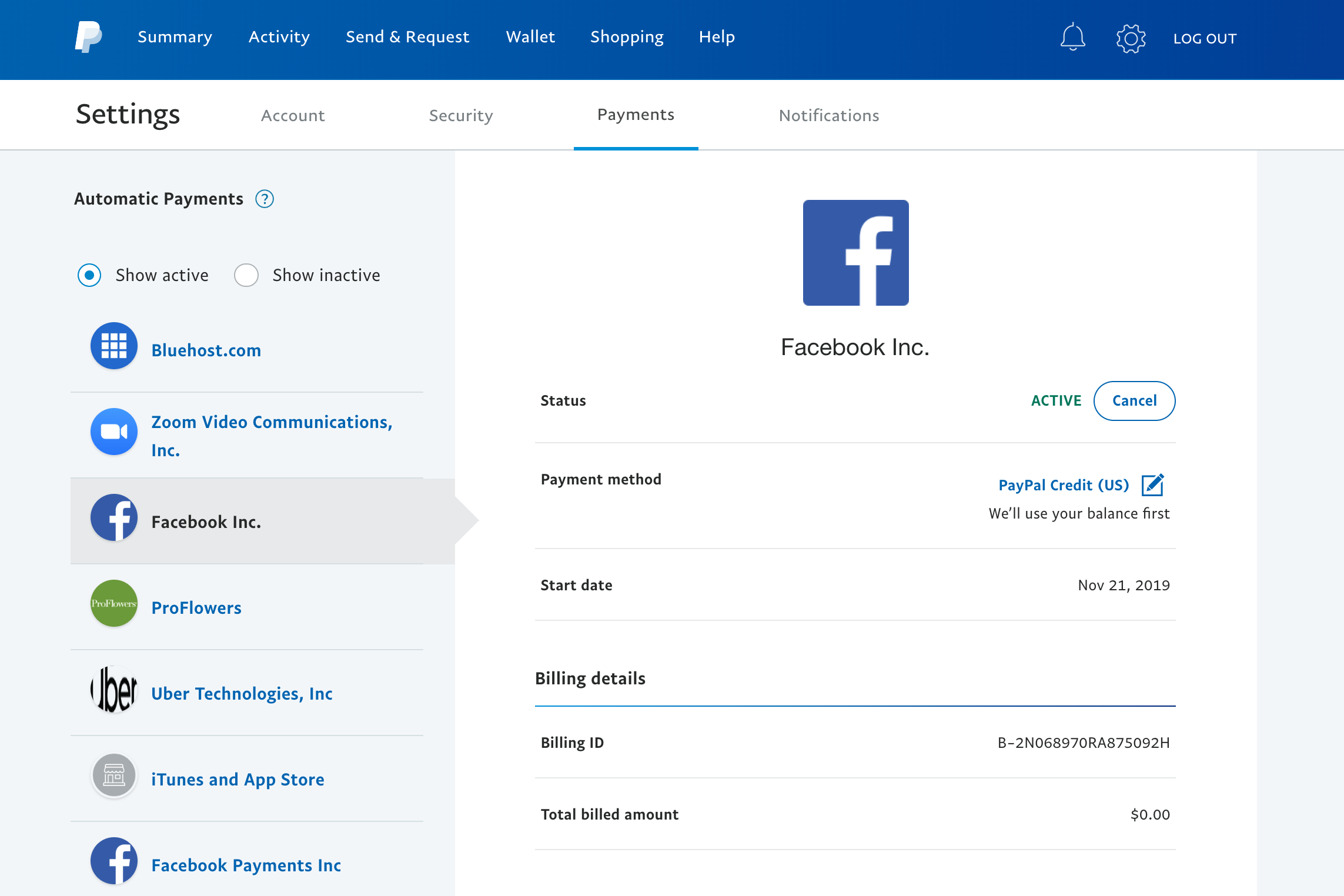Screen dimensions: 1344x896
Task: Open the Wallet menu item
Action: (530, 37)
